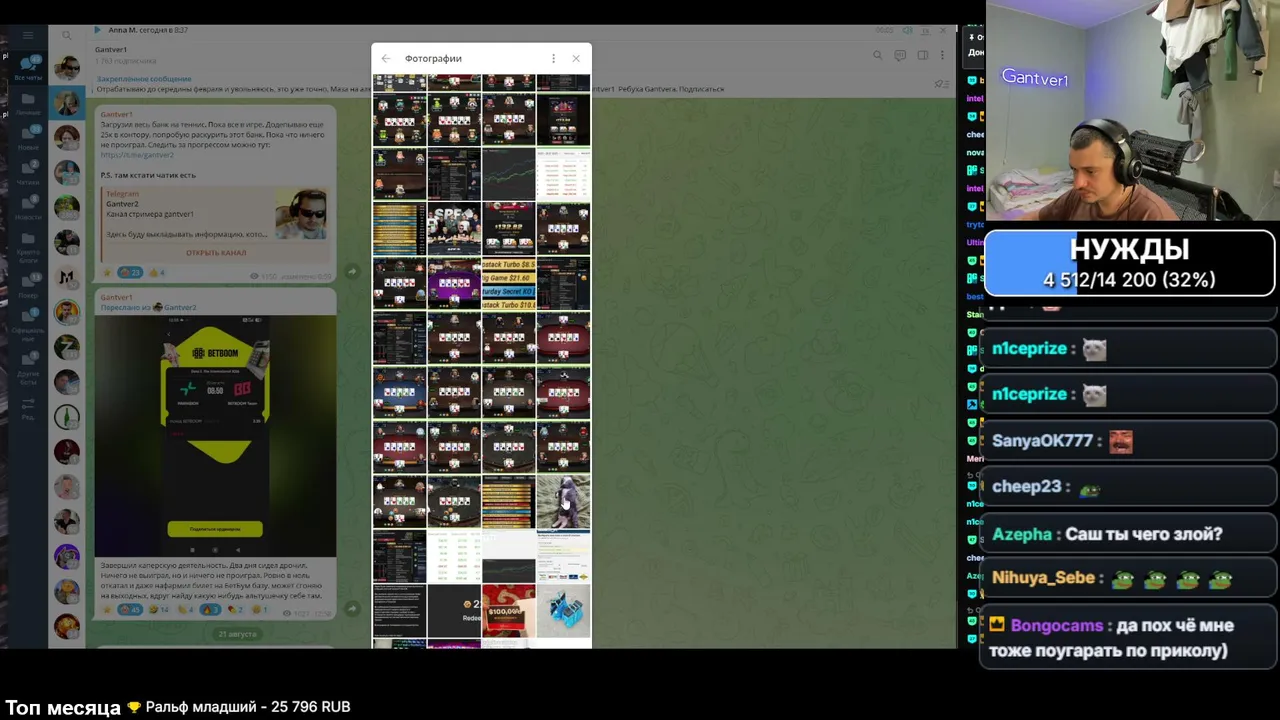Click the Azepha chat message
The height and width of the screenshot is (720, 1280).
1129,534
